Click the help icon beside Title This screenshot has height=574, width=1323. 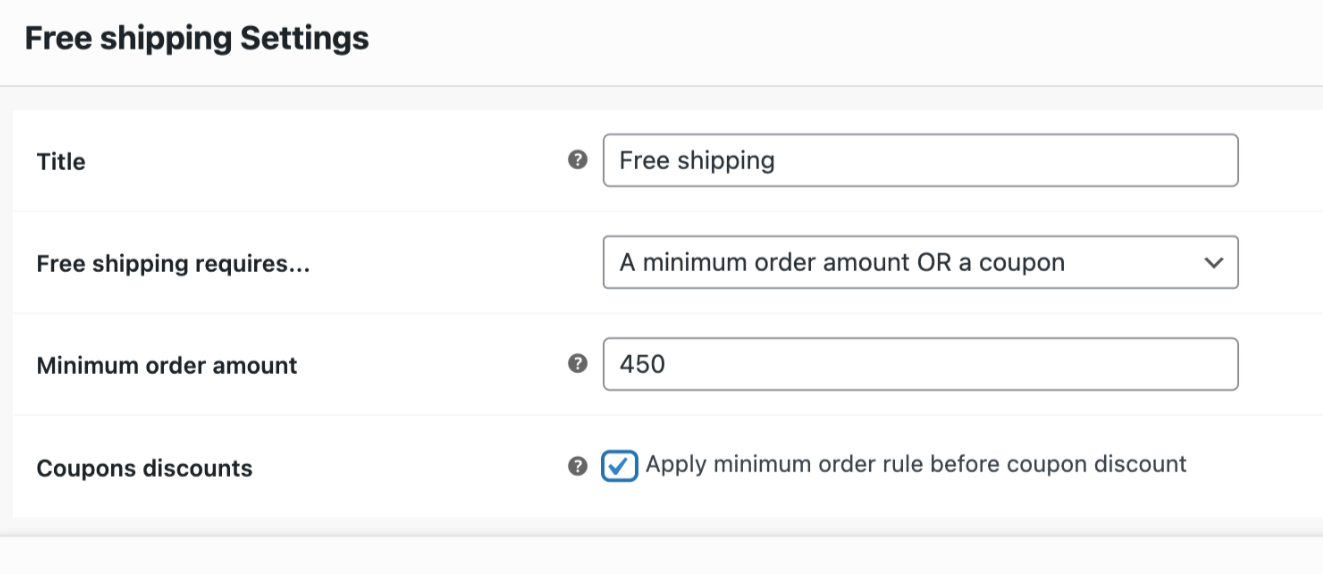(x=577, y=160)
